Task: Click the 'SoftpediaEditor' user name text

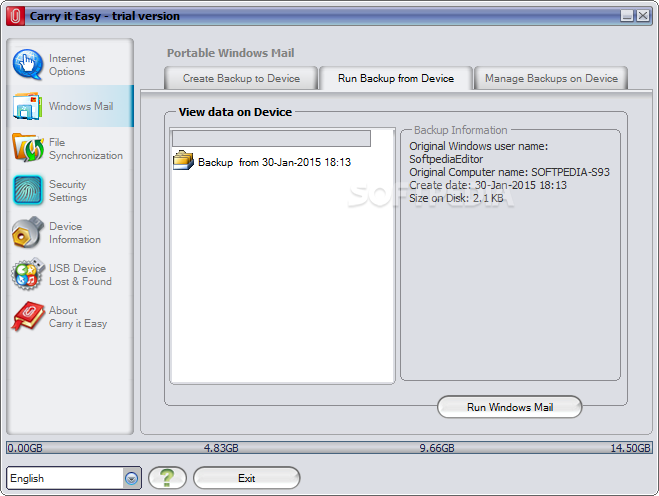Action: pos(446,159)
